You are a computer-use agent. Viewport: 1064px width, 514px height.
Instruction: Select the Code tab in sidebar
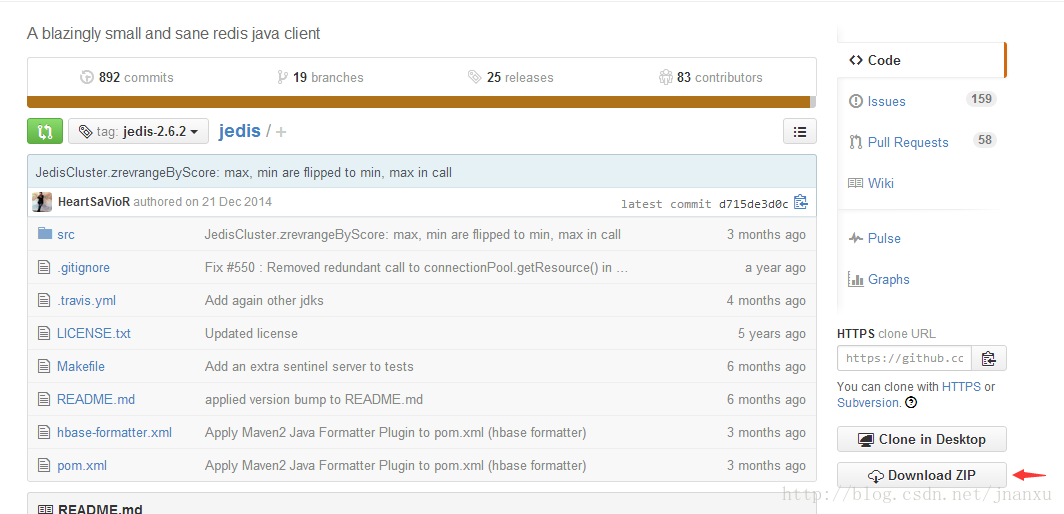921,60
